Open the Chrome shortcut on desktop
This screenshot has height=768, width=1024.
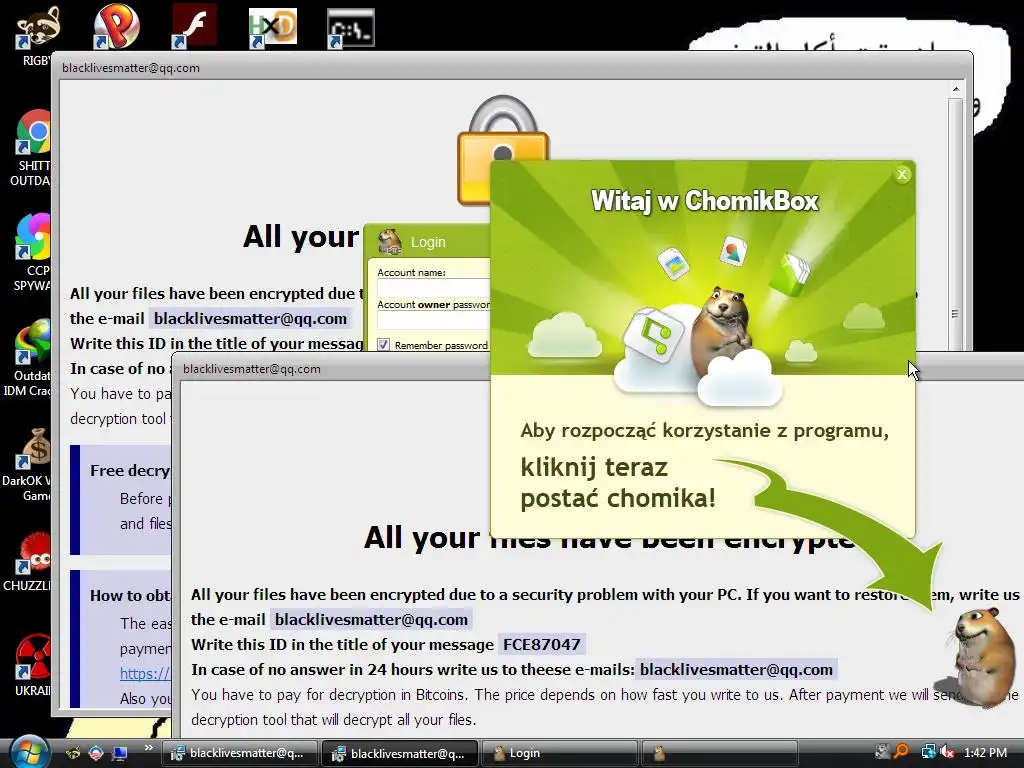34,132
